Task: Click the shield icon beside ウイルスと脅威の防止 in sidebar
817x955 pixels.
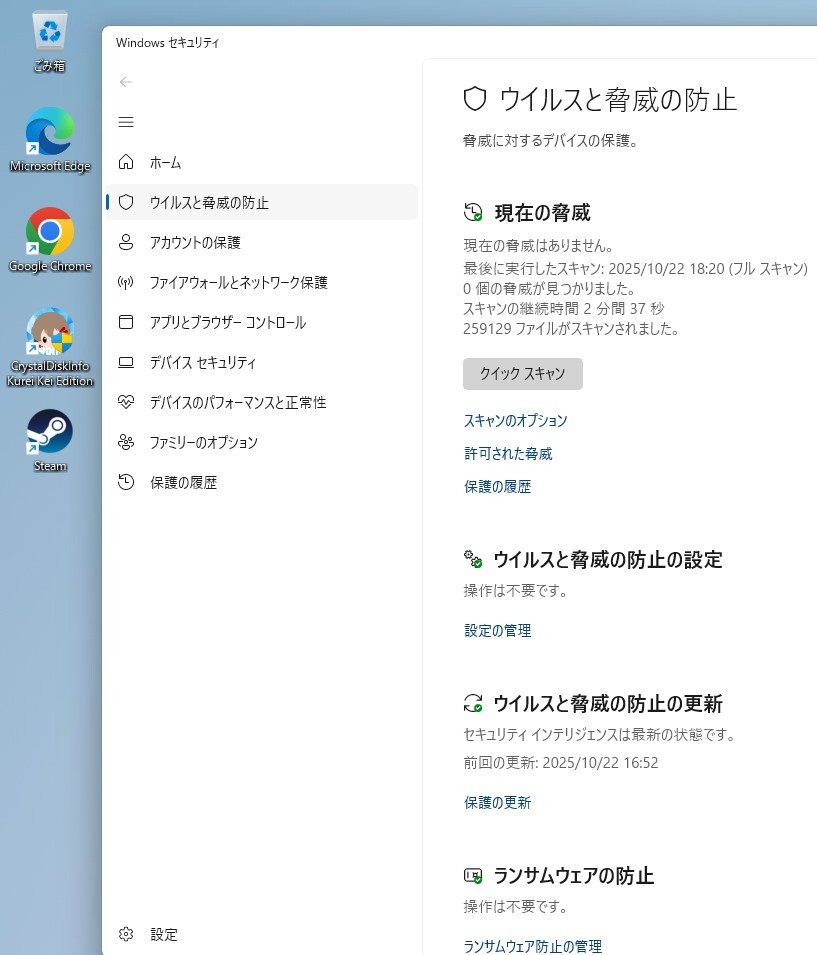Action: 126,202
